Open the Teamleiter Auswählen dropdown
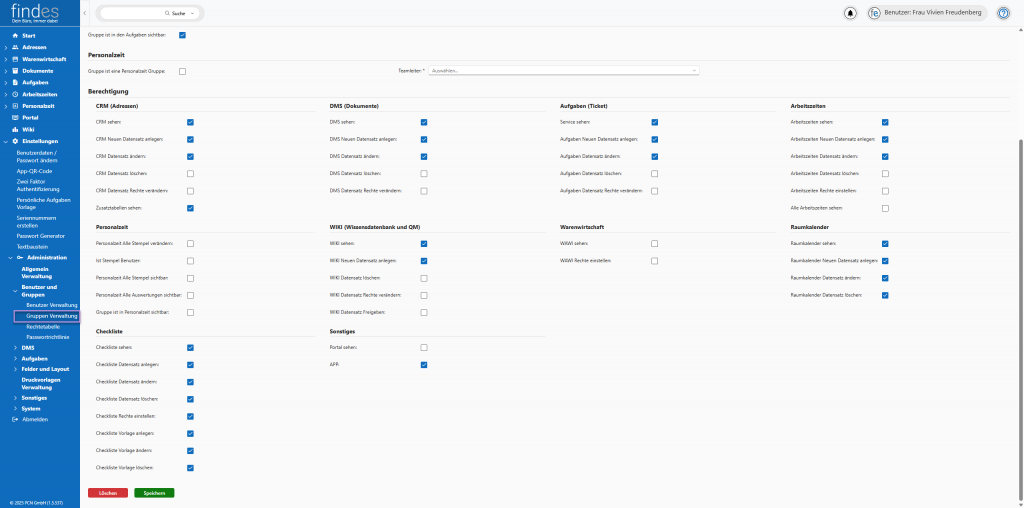 tap(563, 71)
